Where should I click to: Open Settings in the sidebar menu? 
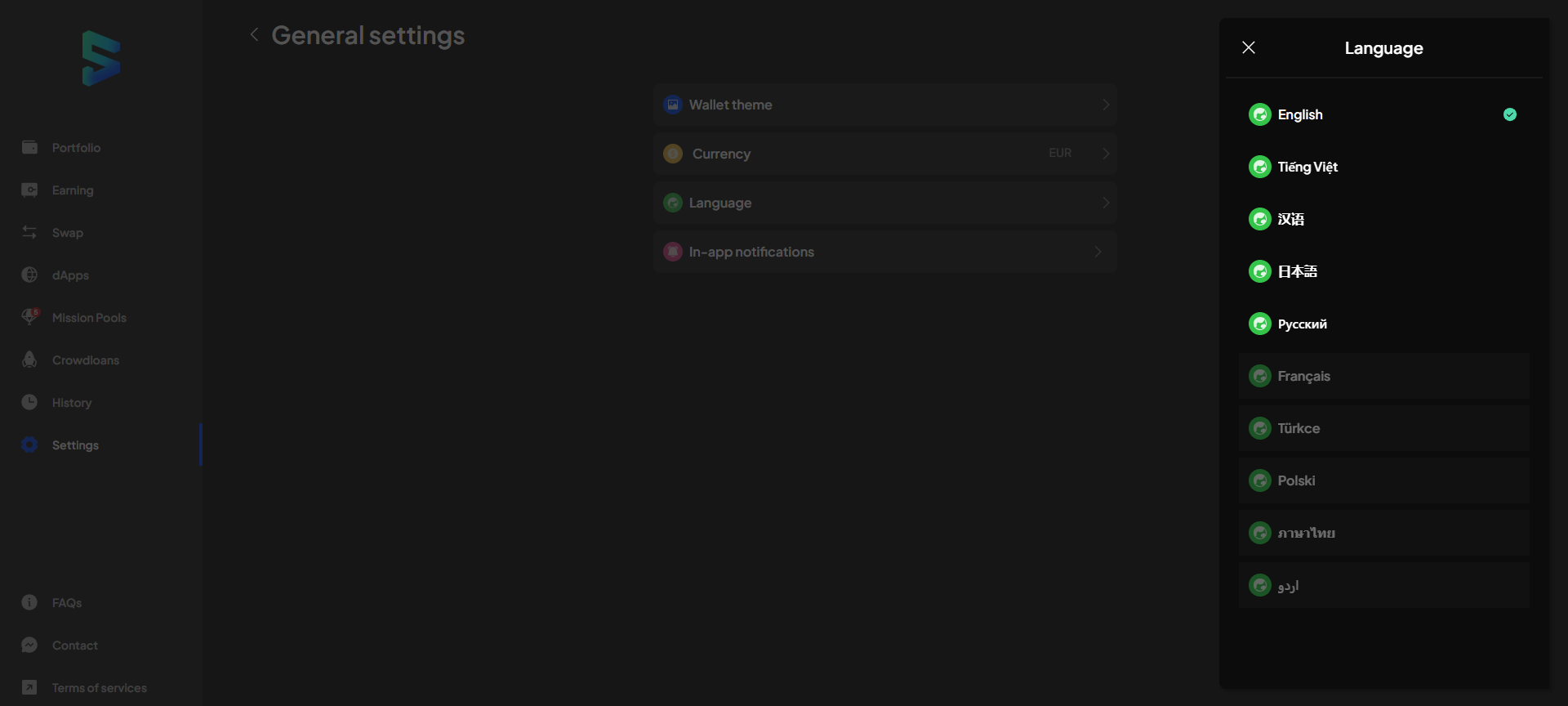[x=75, y=445]
